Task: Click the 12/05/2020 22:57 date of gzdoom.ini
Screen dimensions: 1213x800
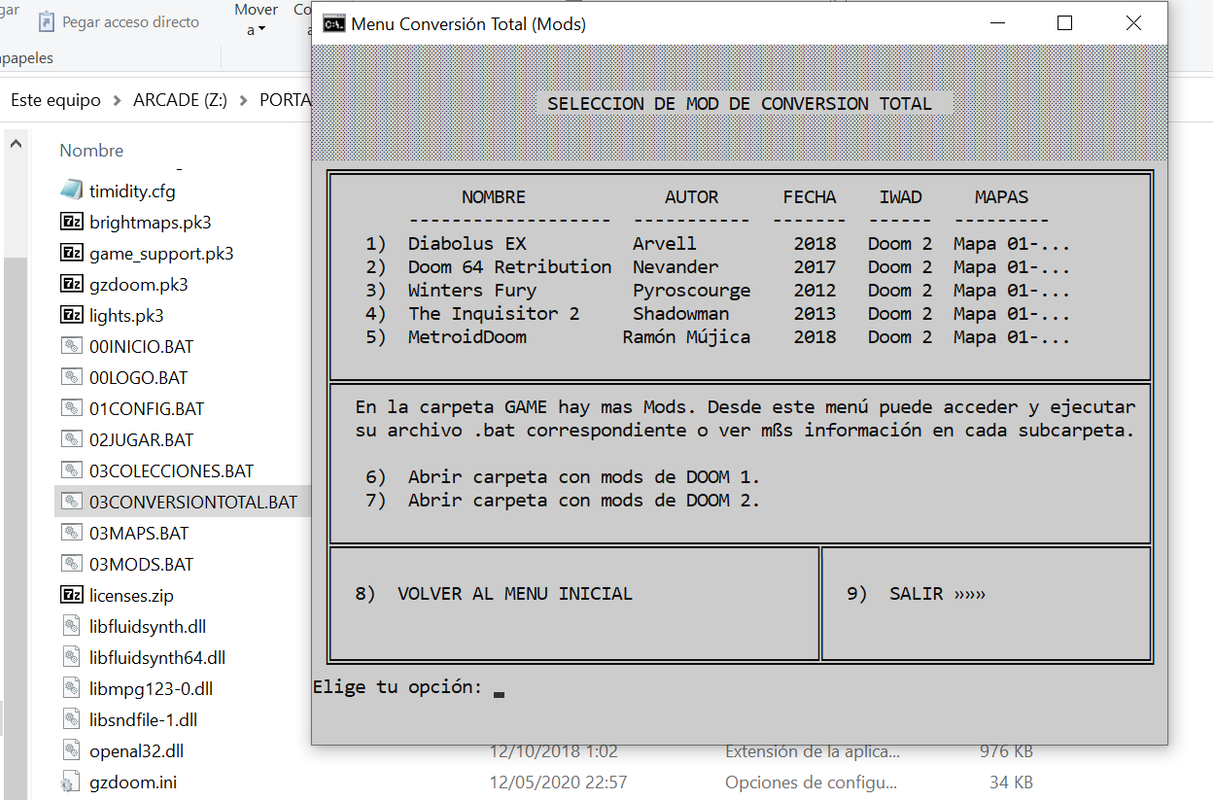Action: [x=559, y=782]
